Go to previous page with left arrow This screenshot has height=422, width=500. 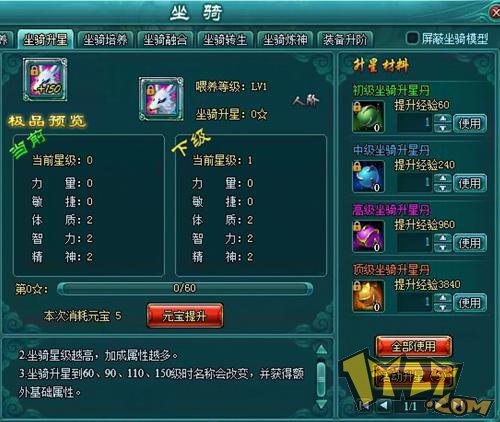(384, 405)
